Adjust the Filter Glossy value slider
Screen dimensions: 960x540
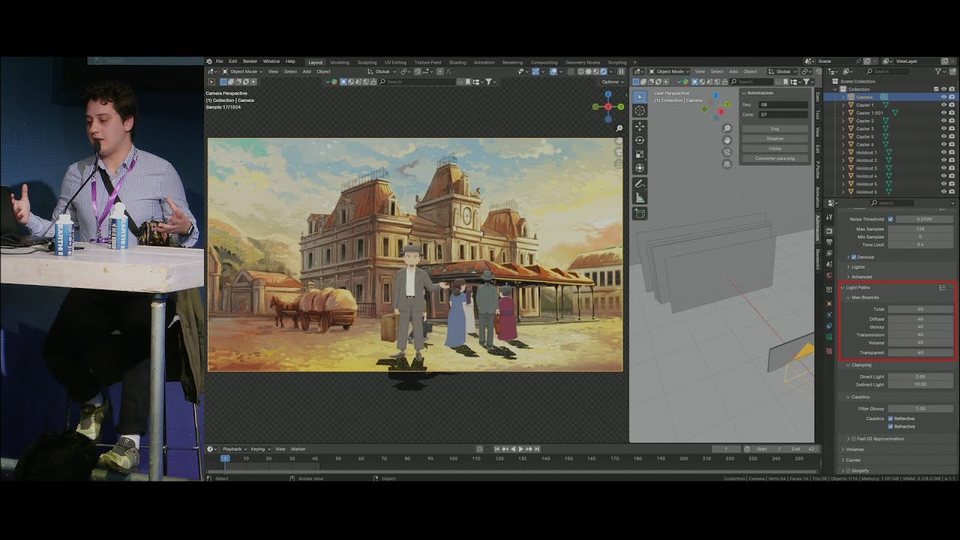pyautogui.click(x=920, y=408)
